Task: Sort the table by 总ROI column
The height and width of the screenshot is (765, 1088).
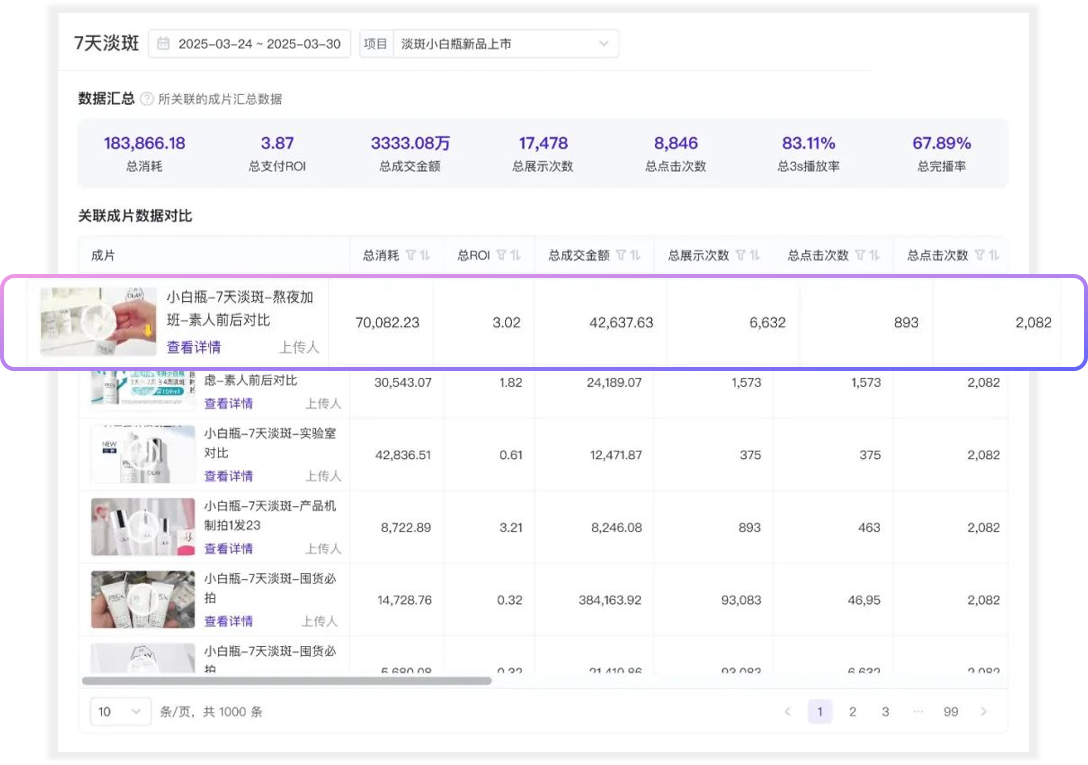Action: coord(516,255)
